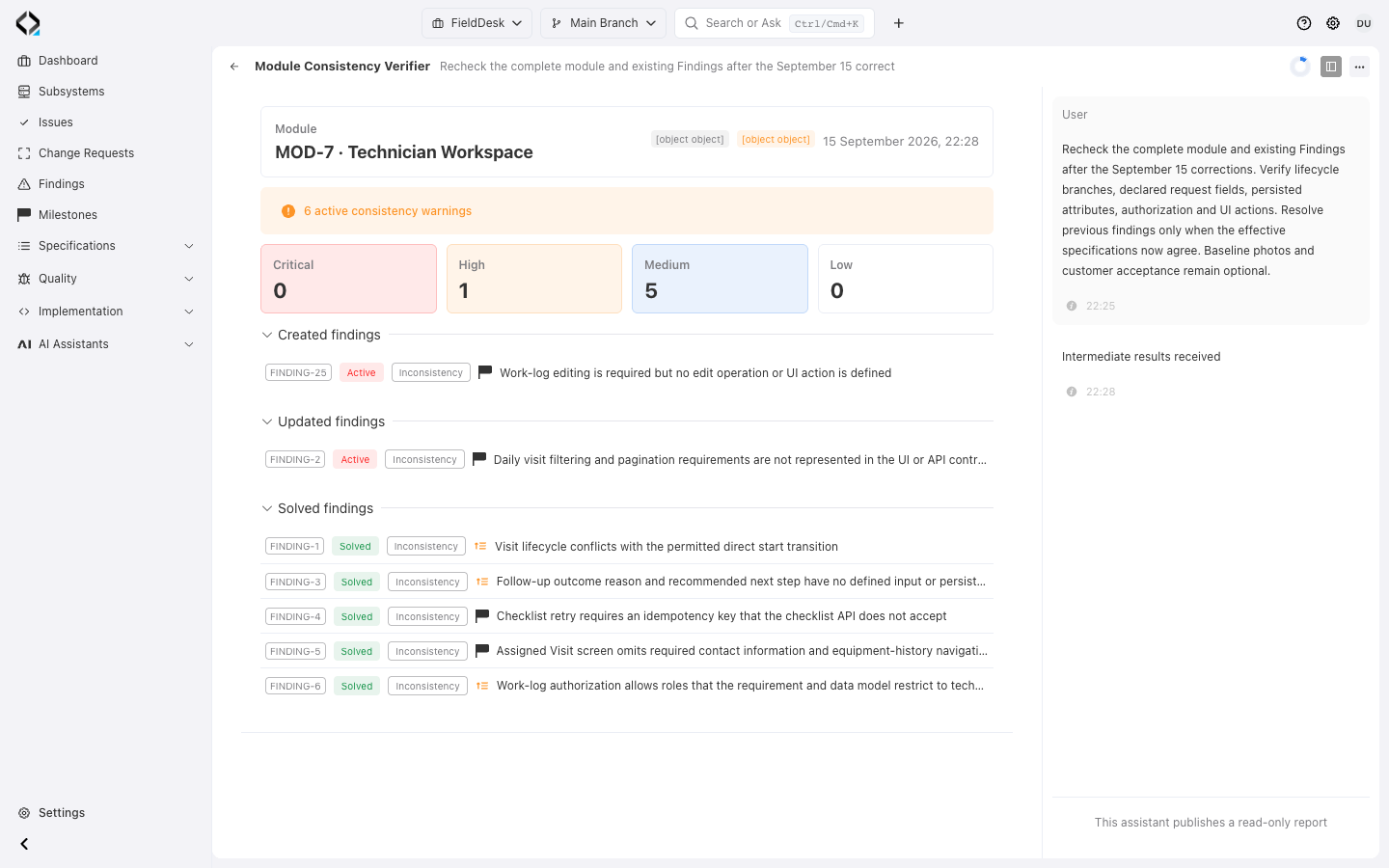Open FINDING-5 Assigned Visit screen finding
1389x868 pixels.
627,651
